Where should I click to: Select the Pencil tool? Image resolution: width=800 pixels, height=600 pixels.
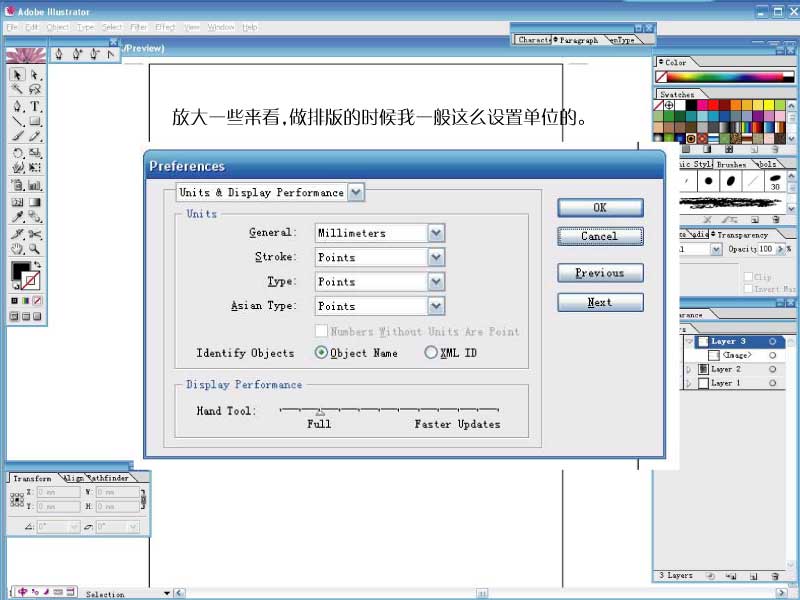[x=34, y=136]
